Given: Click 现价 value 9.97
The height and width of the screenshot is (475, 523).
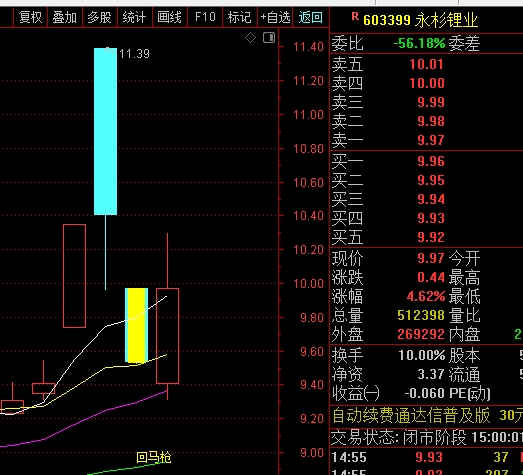Looking at the screenshot, I should pos(431,258).
